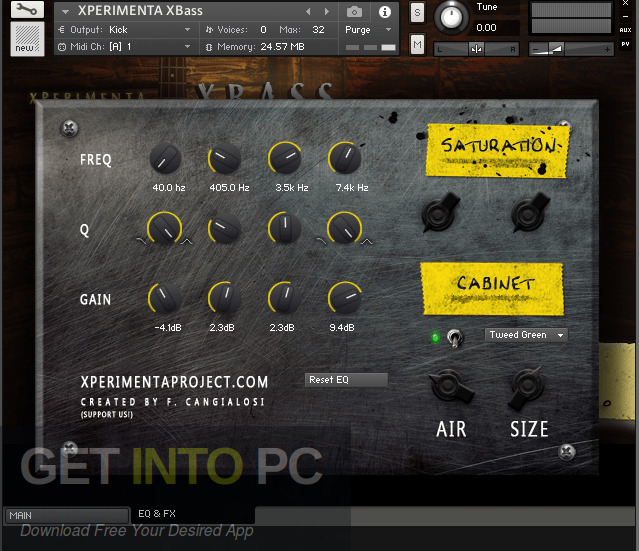Click the Cabinet yellow label

493,289
